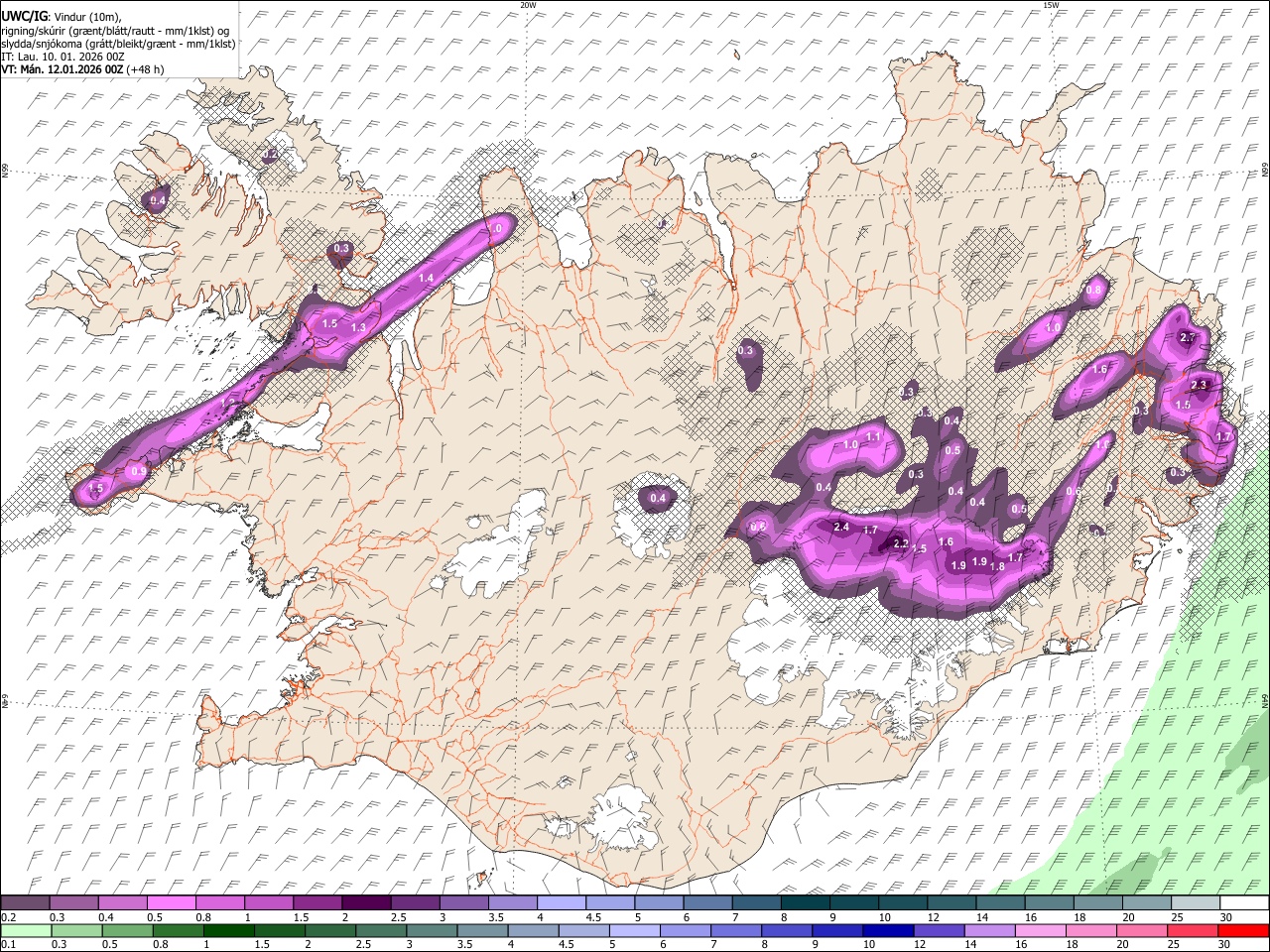1270x952 pixels.
Task: Select the lavender swatch between 4 and 4.5 in the upper legend
Action: (x=561, y=903)
